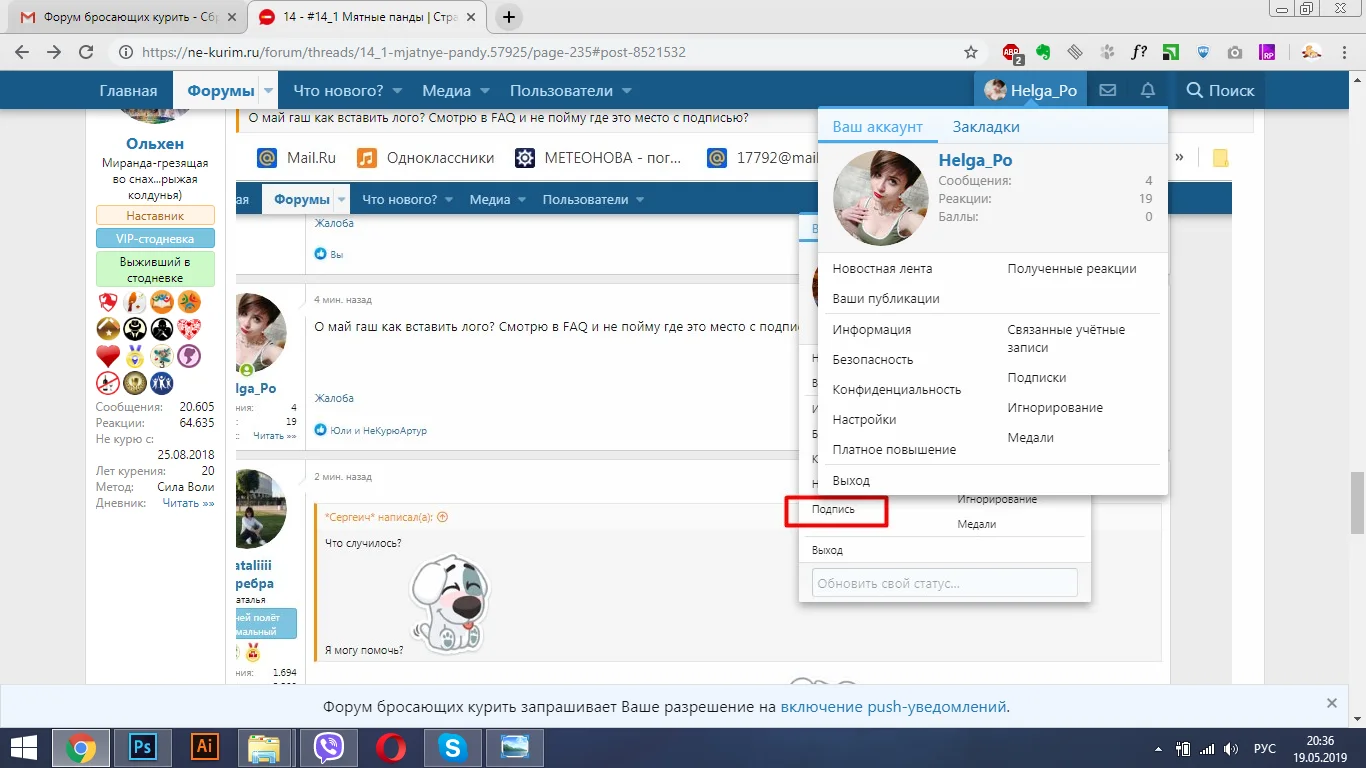Select Настройки in the account menu
This screenshot has width=1366, height=768.
[x=864, y=420]
